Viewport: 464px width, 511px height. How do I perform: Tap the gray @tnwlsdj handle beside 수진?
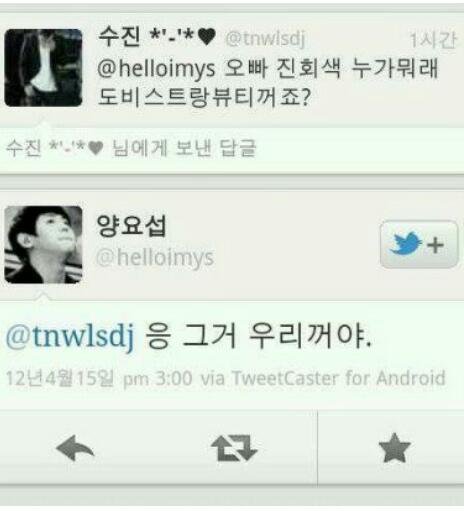point(265,39)
